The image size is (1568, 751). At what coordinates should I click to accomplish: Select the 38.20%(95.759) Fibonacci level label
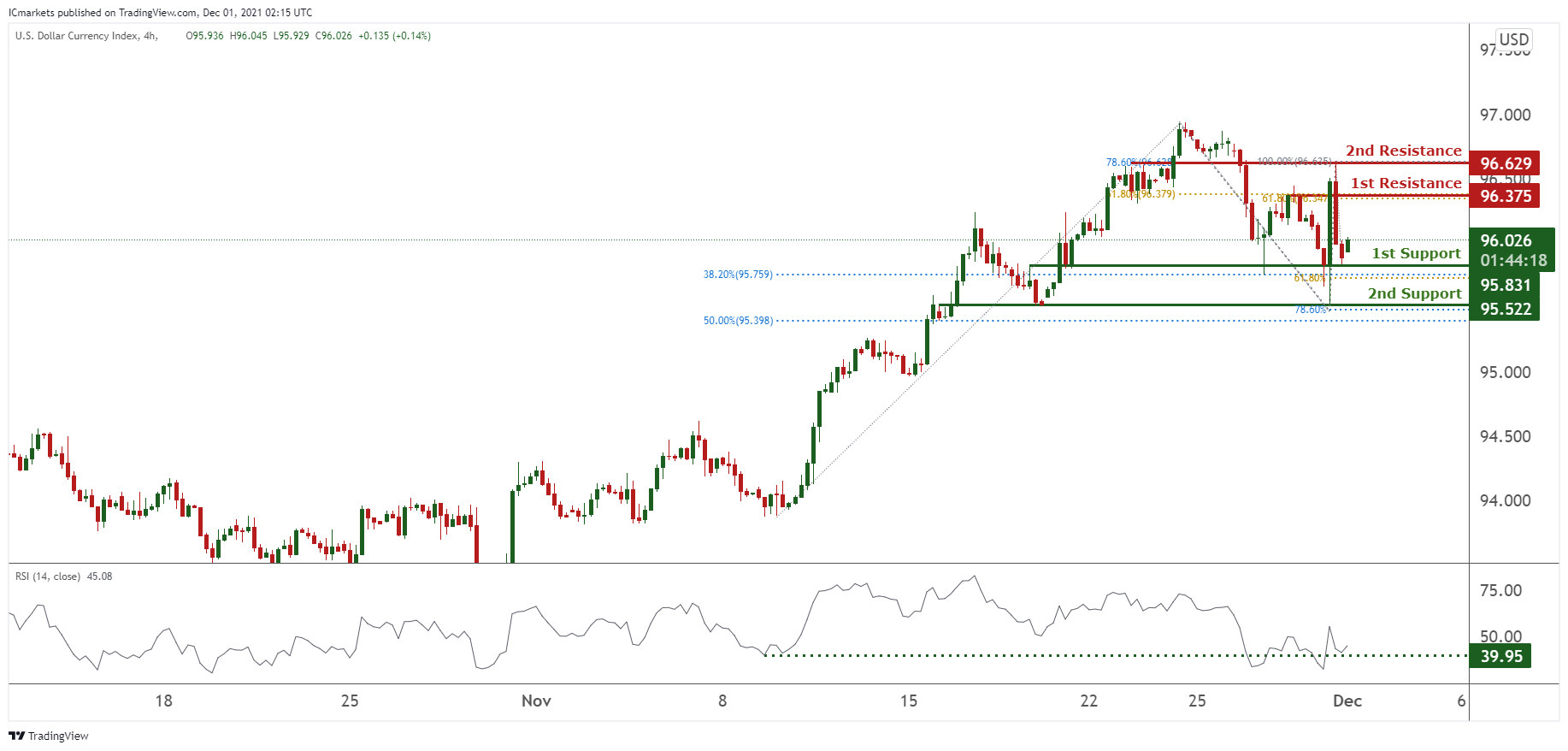[x=737, y=275]
